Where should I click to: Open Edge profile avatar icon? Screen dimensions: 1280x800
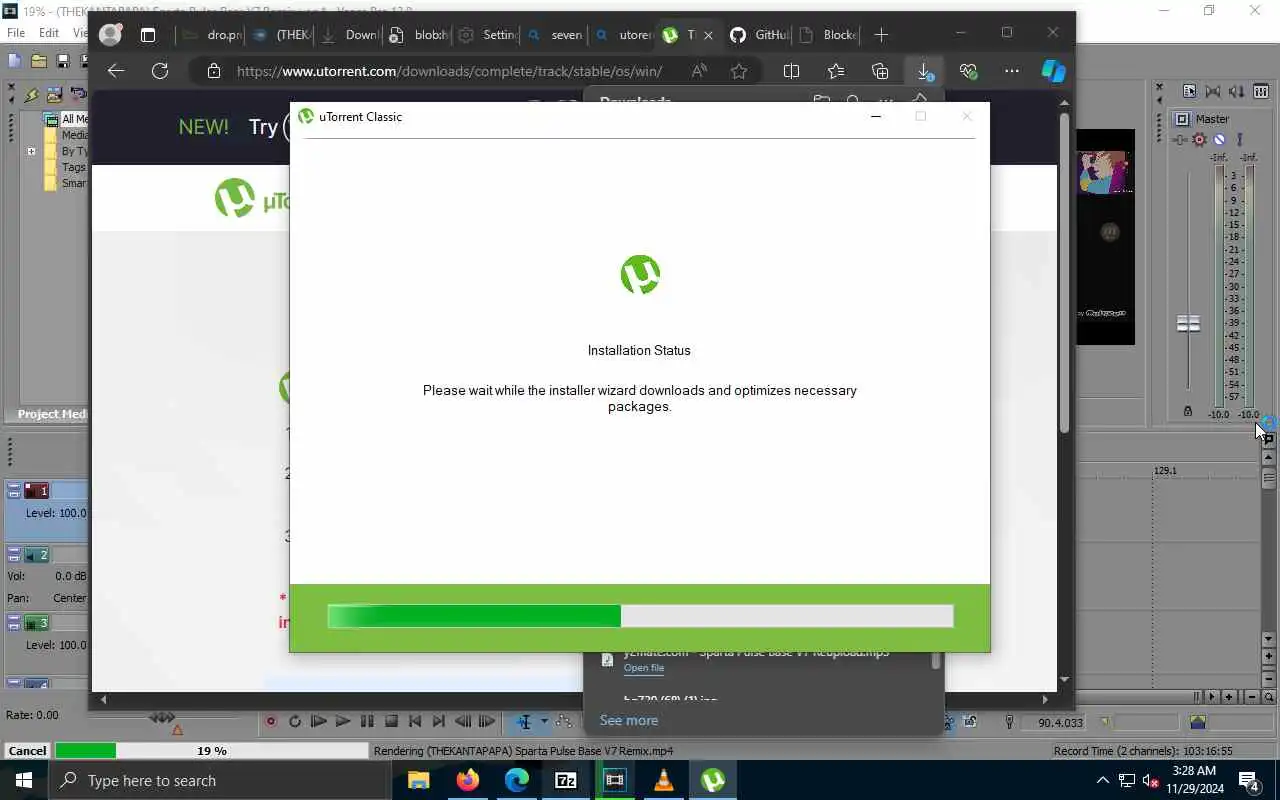[111, 35]
